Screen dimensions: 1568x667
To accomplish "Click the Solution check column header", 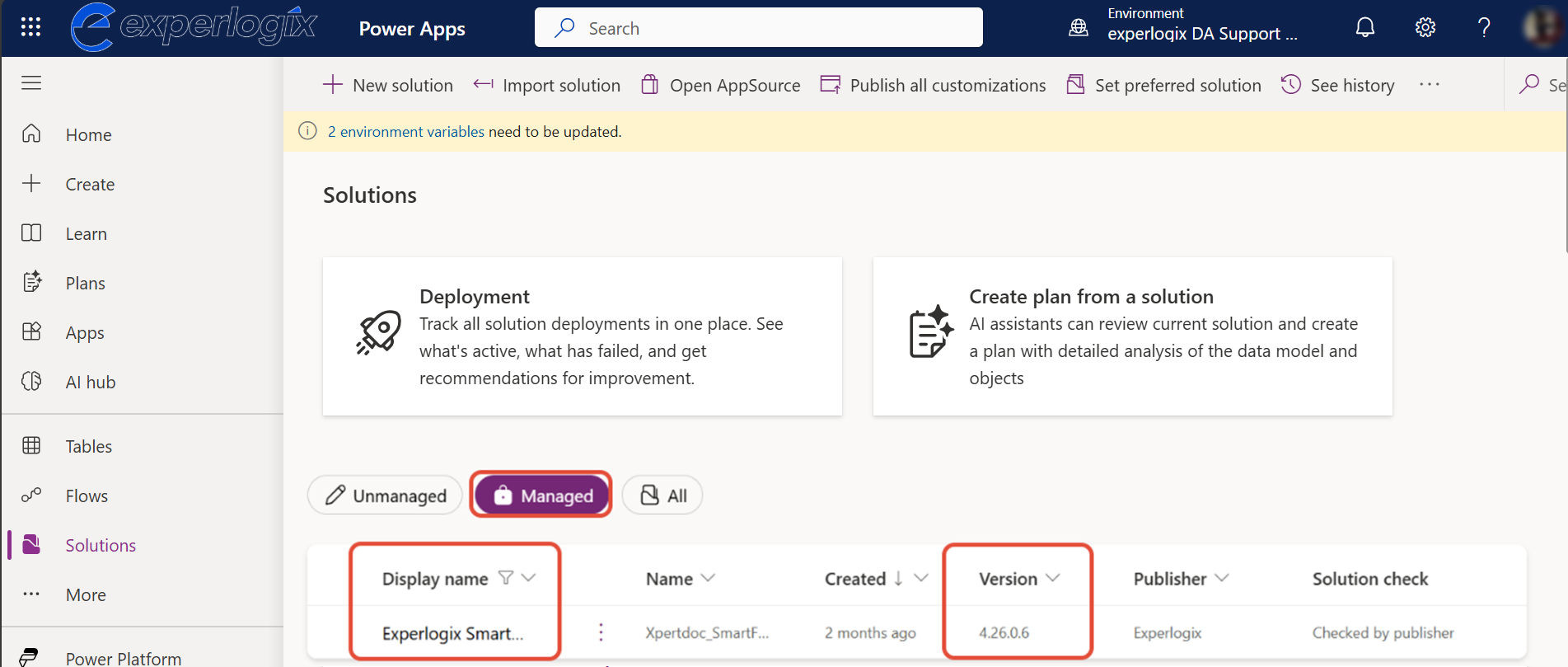I will pyautogui.click(x=1370, y=579).
